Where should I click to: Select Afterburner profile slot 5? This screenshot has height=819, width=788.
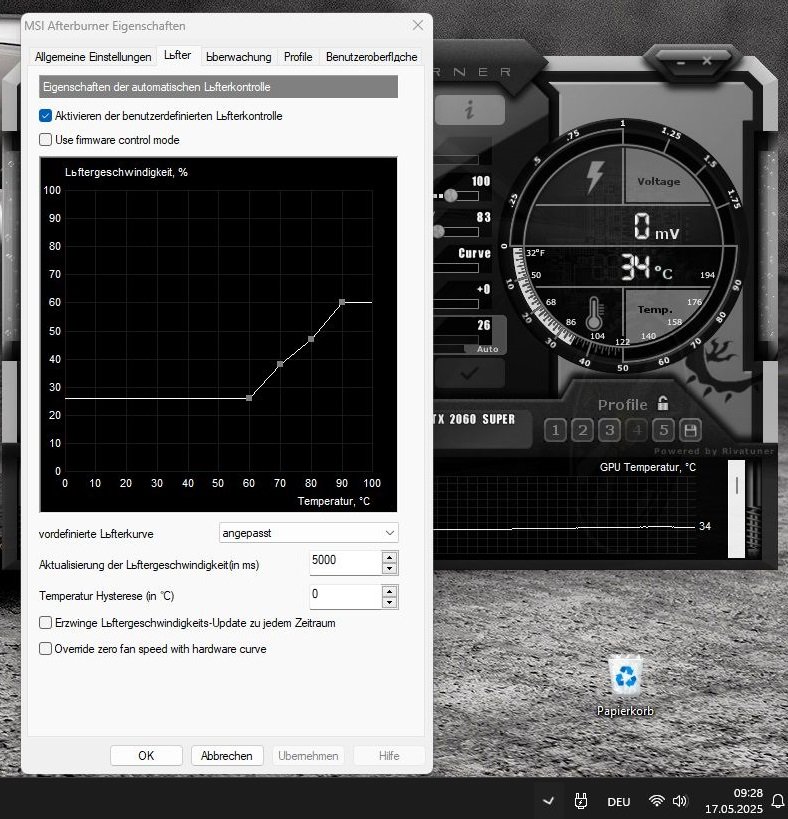tap(664, 430)
